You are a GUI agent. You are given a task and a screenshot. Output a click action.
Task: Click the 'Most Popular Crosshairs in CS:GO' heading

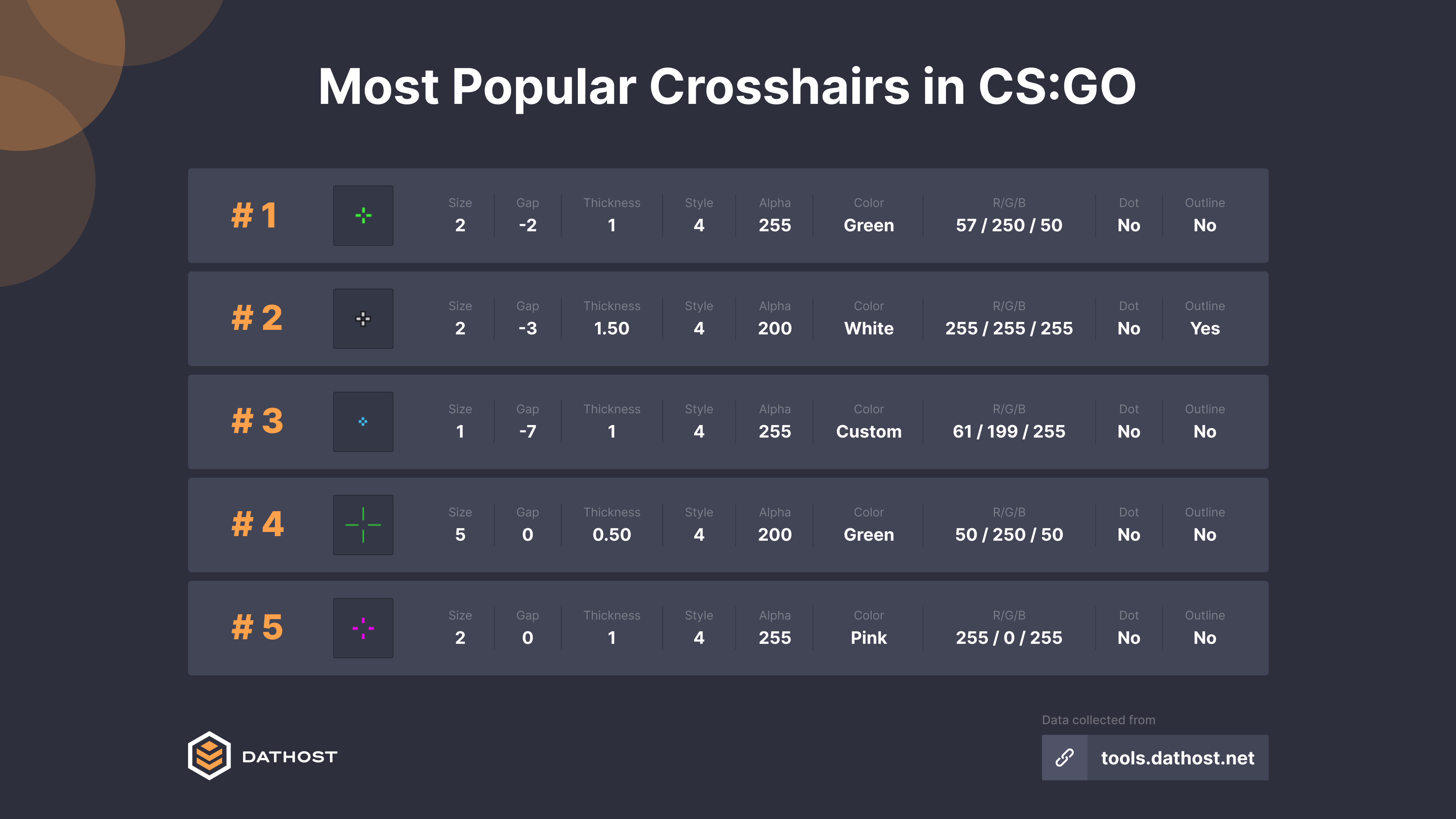point(728,86)
